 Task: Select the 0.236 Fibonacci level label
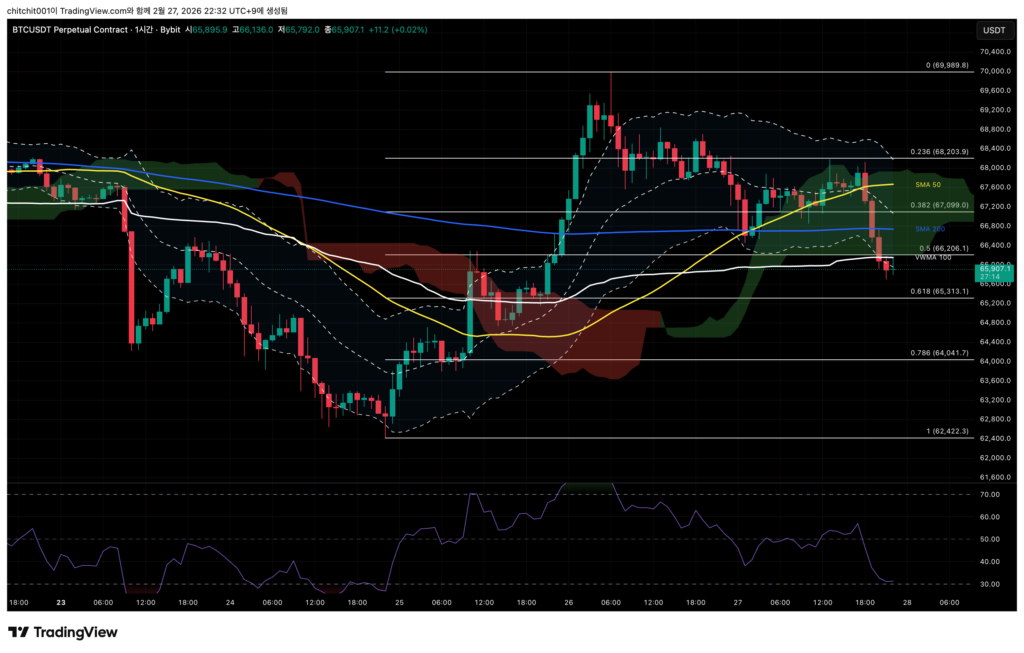coord(940,152)
